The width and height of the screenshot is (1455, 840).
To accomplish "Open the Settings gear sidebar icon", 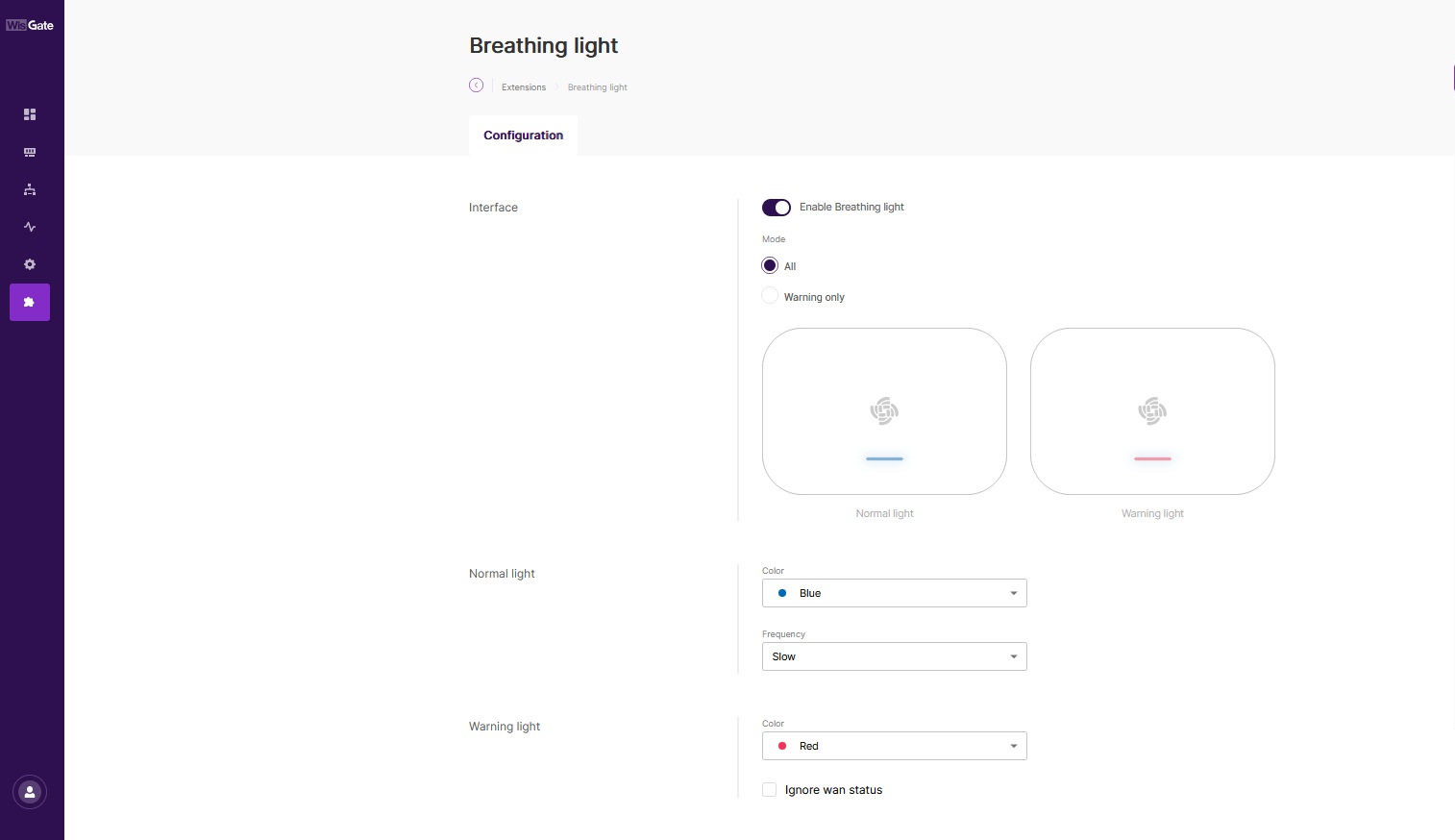I will coord(30,264).
